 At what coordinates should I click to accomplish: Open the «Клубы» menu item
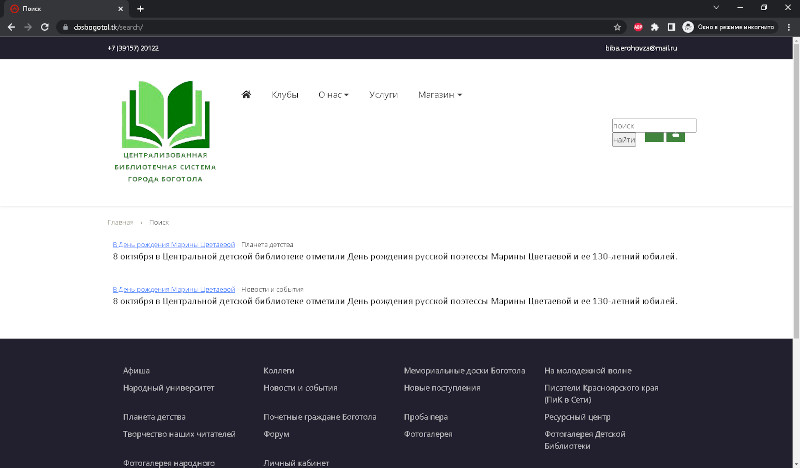285,94
